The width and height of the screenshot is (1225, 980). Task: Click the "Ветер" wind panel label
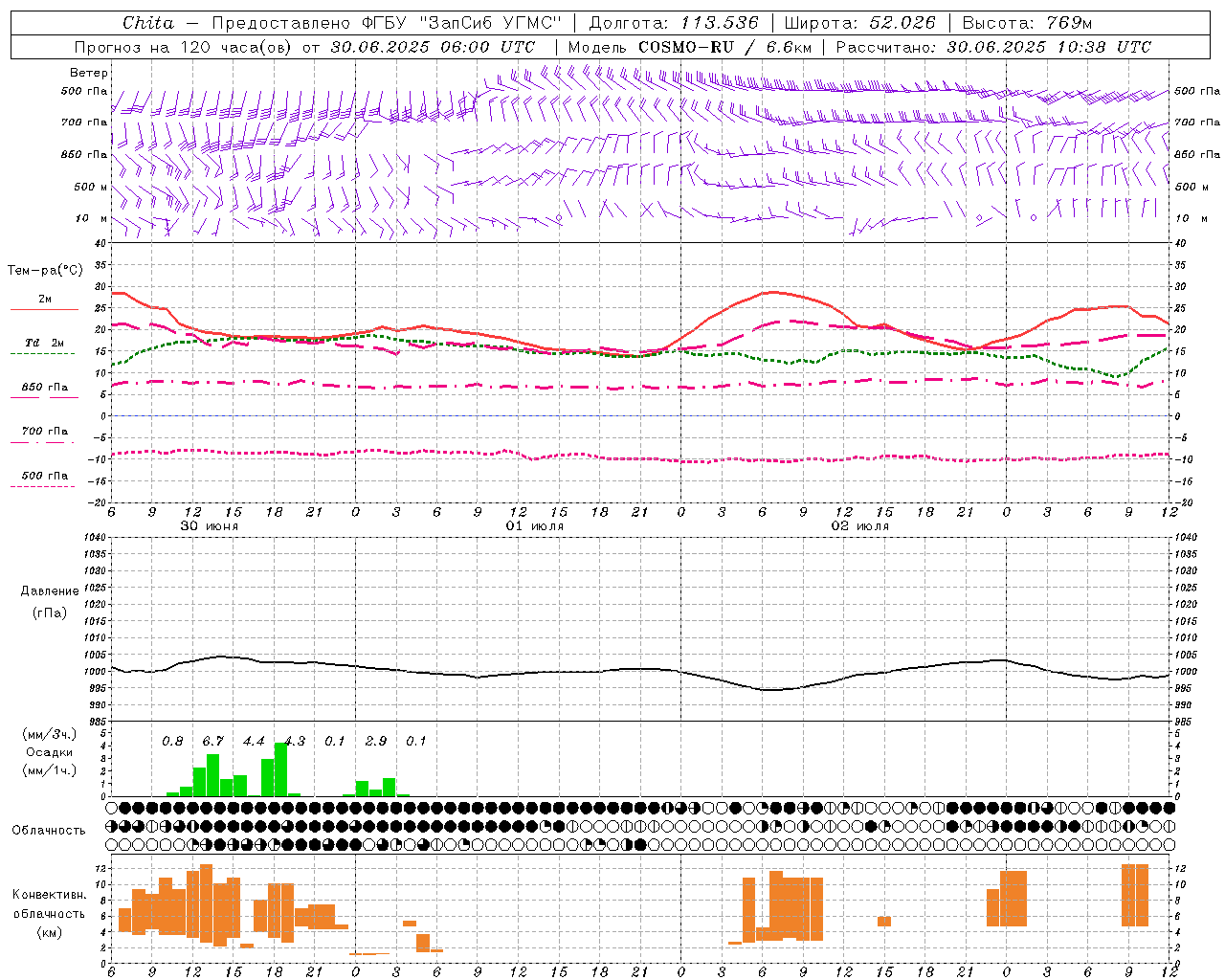[x=89, y=73]
